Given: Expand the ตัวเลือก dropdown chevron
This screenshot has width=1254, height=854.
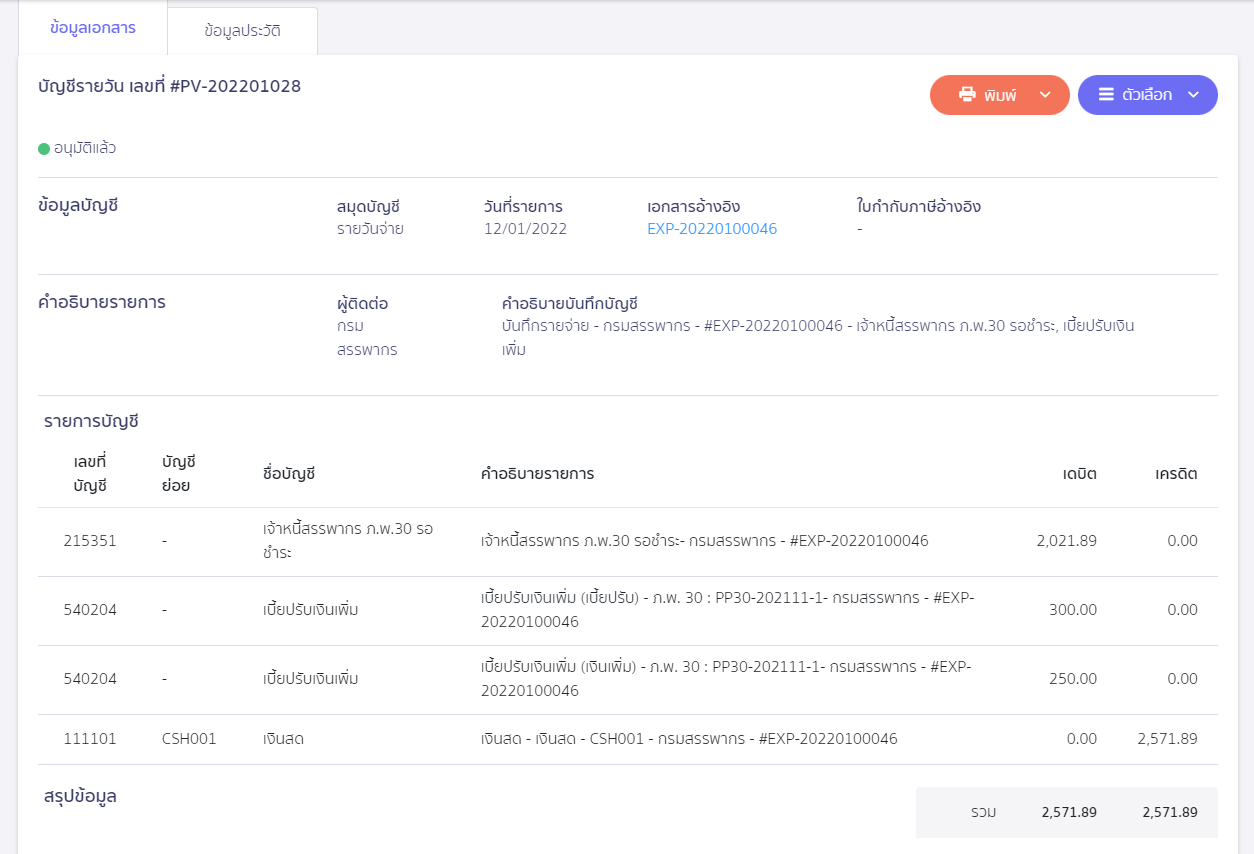Looking at the screenshot, I should pyautogui.click(x=1193, y=95).
